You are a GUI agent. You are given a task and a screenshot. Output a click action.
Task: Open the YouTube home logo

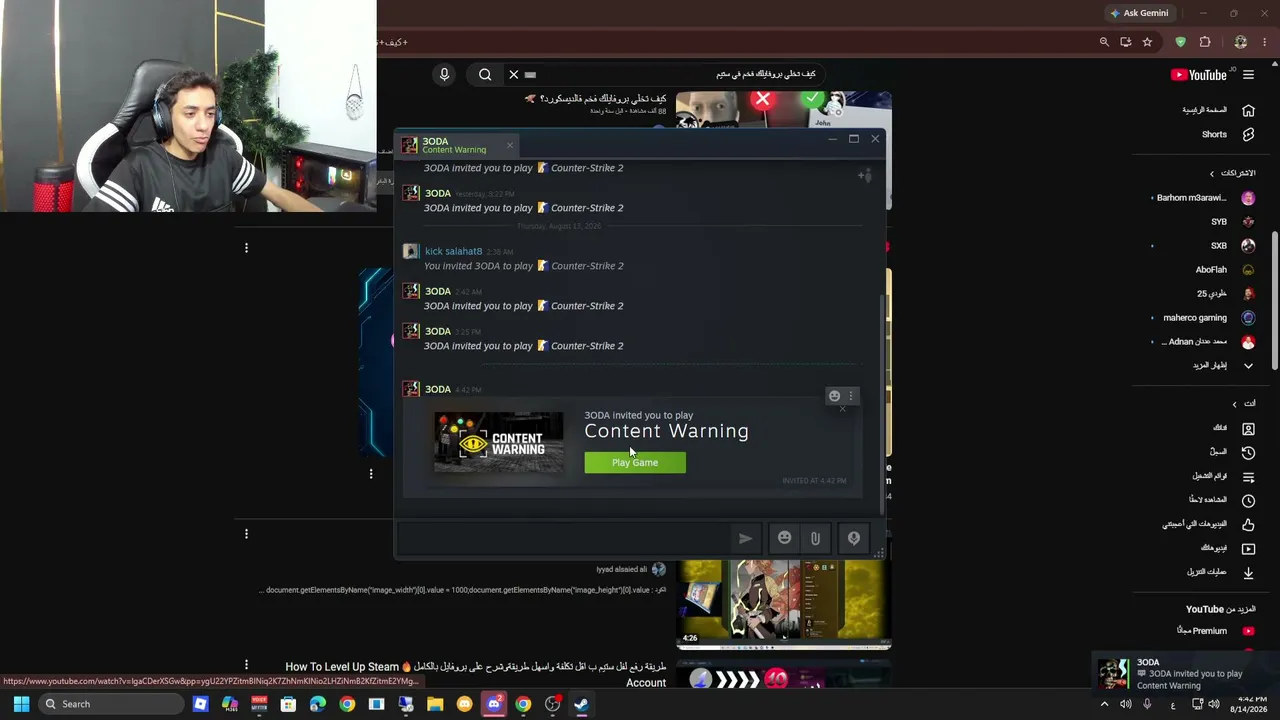(1198, 75)
